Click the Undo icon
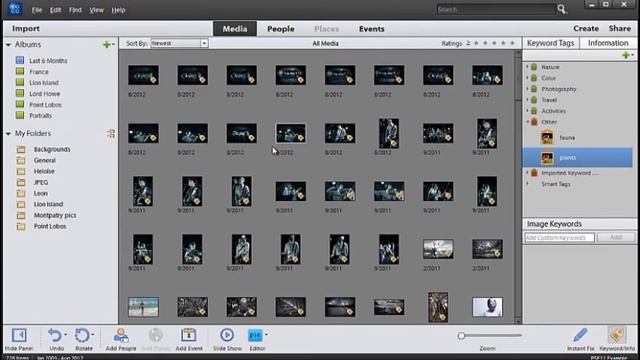Image resolution: width=640 pixels, height=360 pixels. tap(55, 335)
